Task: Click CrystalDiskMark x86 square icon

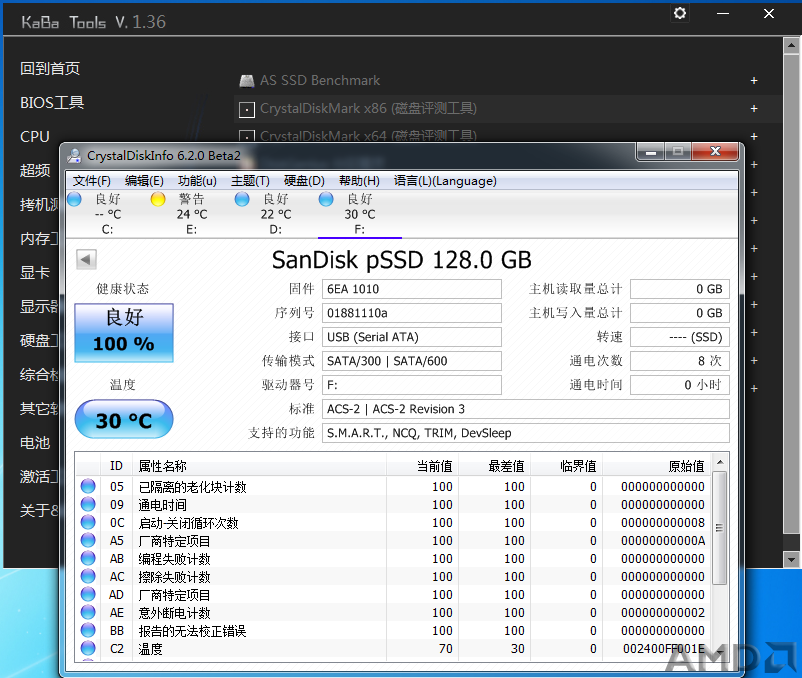Action: [247, 109]
